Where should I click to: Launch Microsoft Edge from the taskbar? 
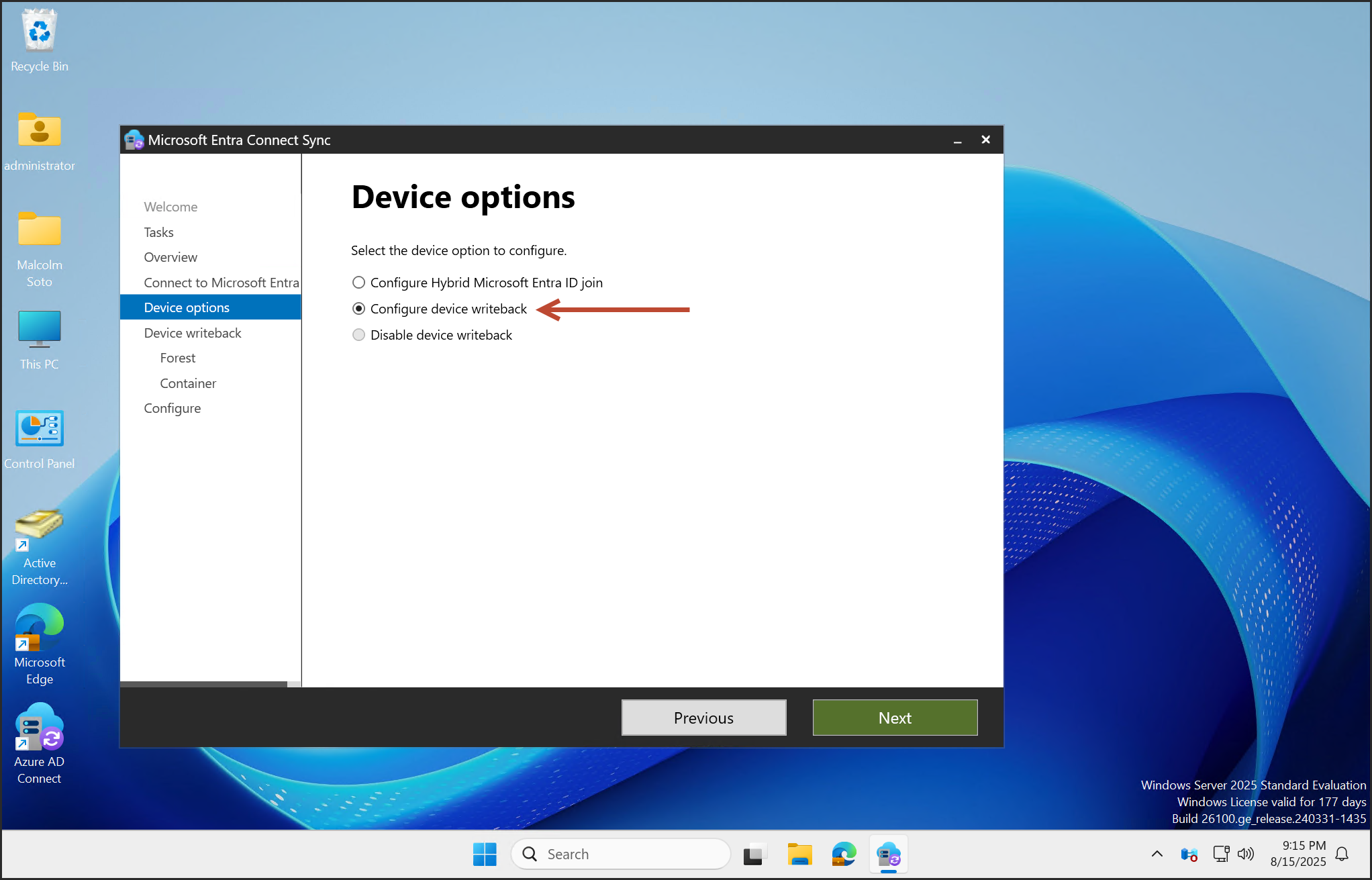844,854
